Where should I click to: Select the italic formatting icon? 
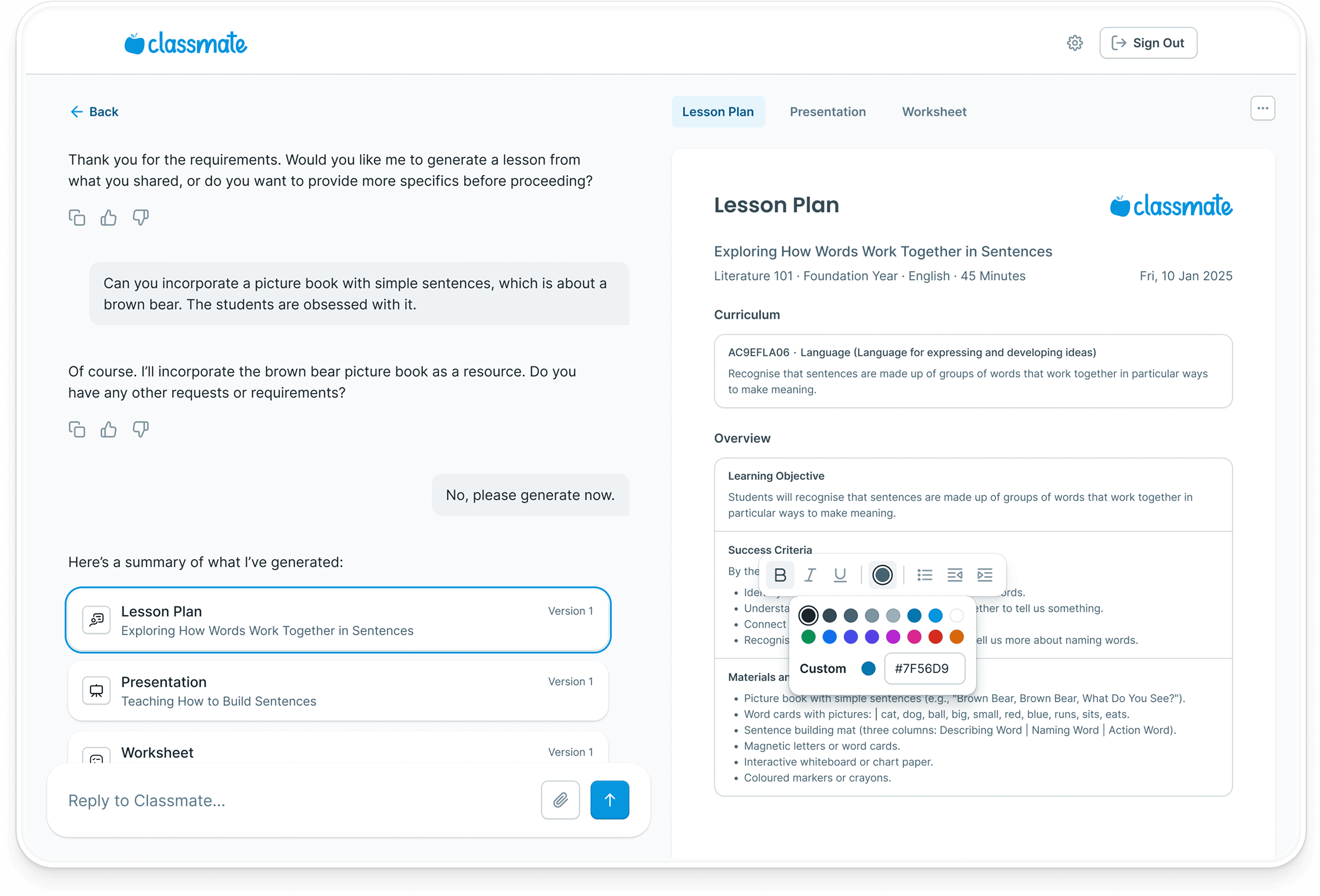[810, 575]
